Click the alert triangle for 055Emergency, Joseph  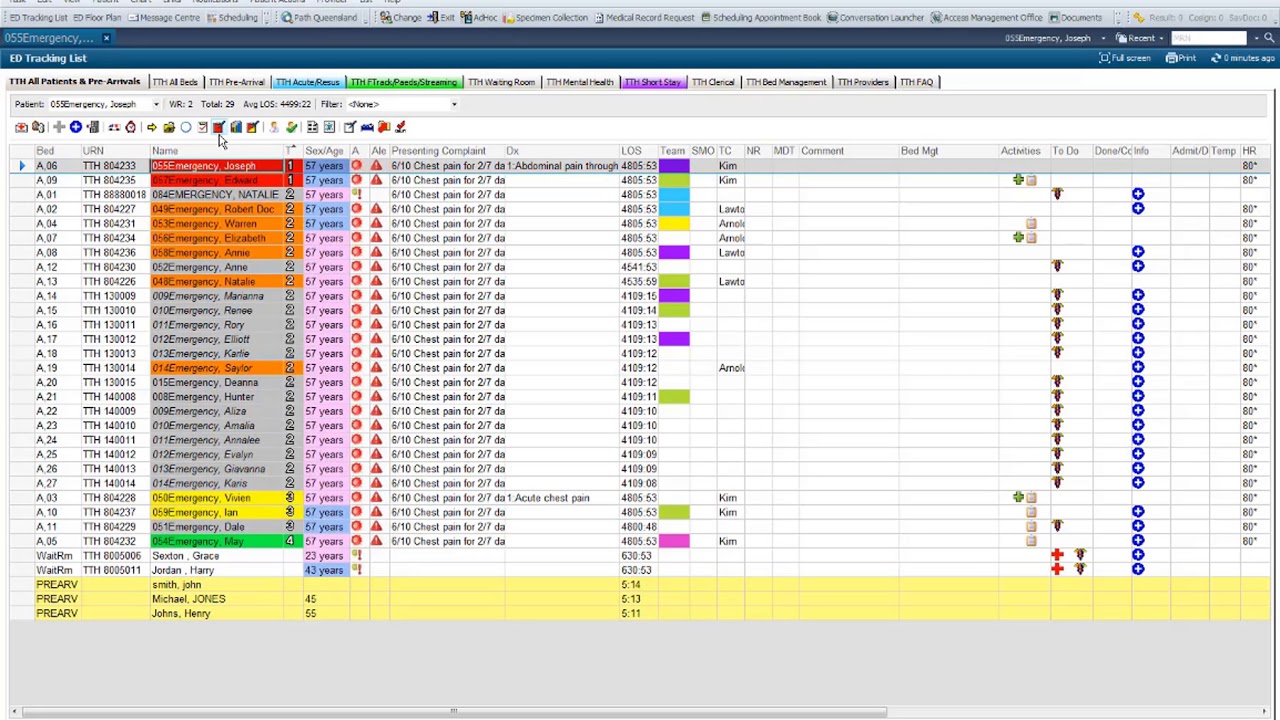click(x=376, y=166)
